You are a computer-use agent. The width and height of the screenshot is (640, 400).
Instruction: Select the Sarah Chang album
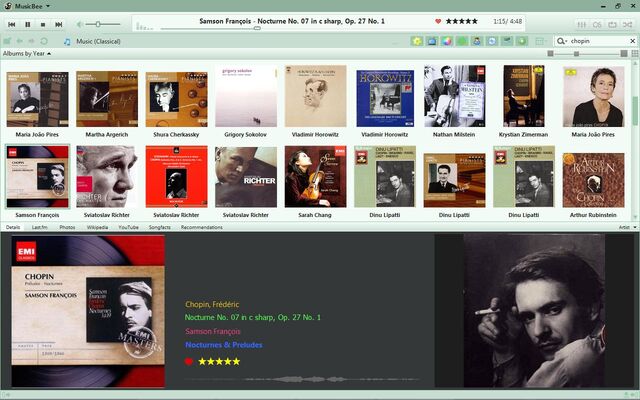(316, 177)
